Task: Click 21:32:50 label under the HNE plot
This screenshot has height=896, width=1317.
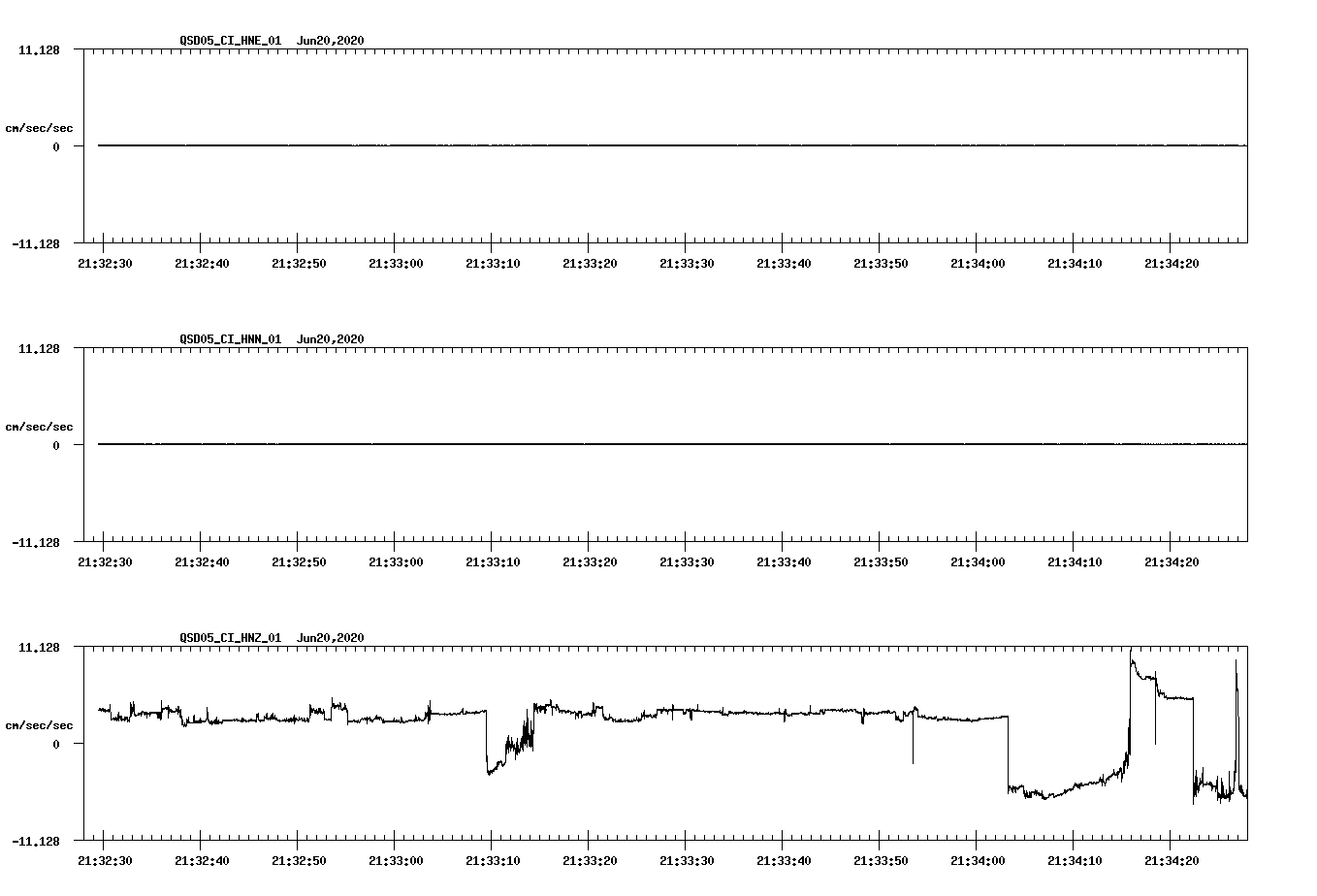Action: coord(299,264)
